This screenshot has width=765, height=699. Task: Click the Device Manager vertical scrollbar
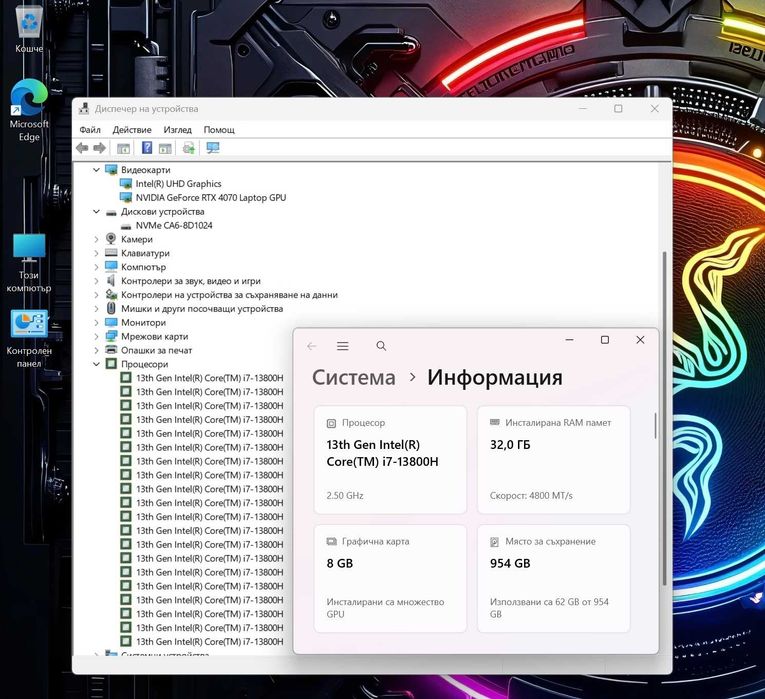pyautogui.click(x=664, y=419)
